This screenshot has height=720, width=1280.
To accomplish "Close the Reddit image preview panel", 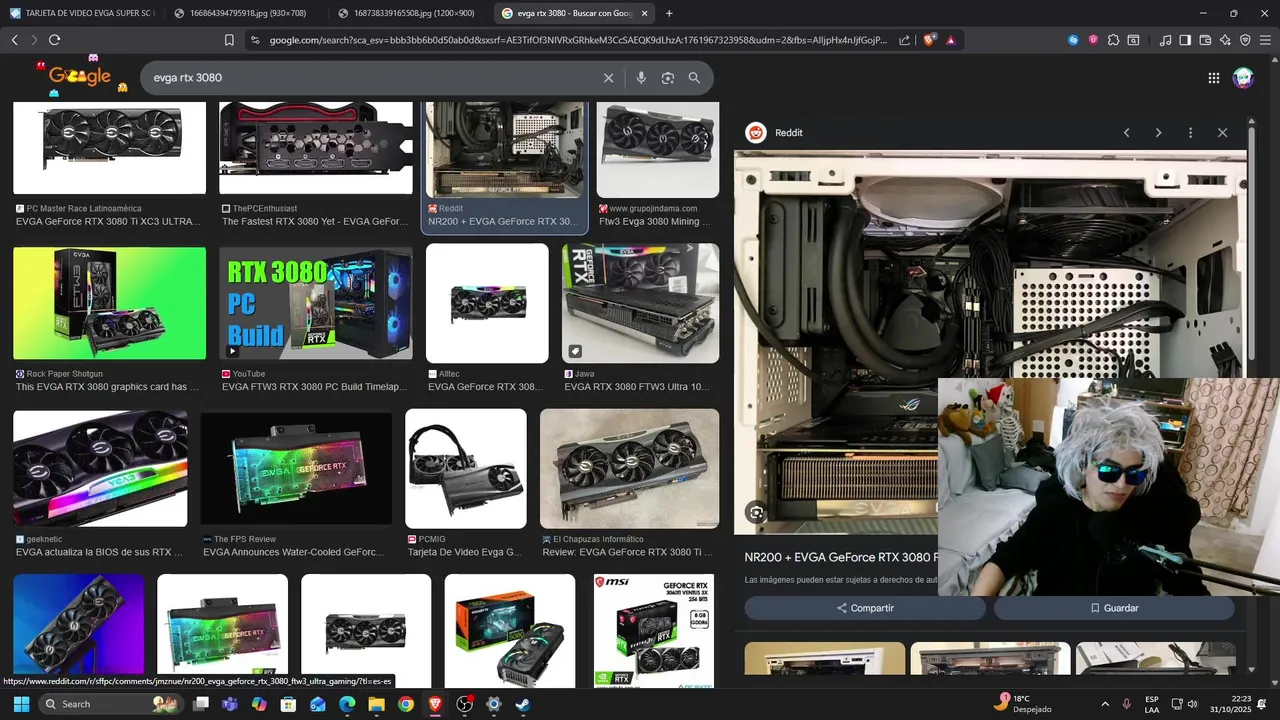I will click(x=1222, y=132).
